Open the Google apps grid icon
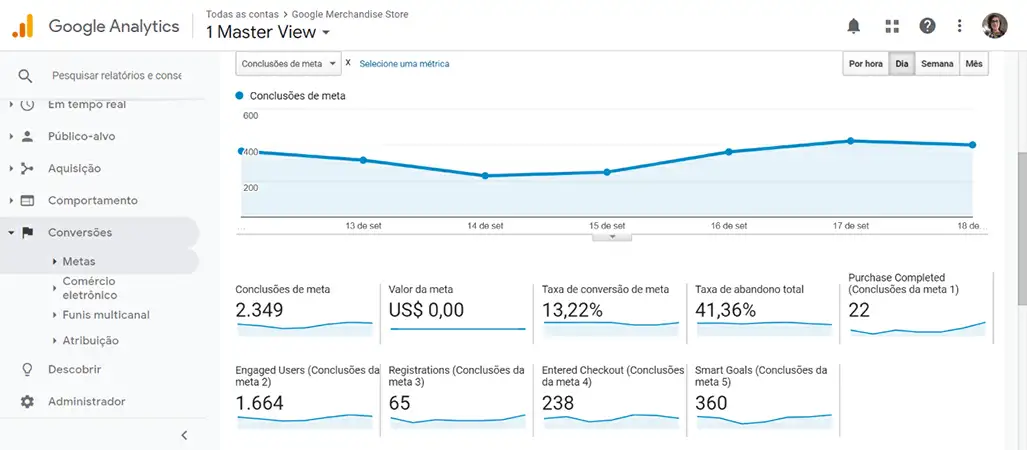The width and height of the screenshot is (1027, 450). coord(892,25)
